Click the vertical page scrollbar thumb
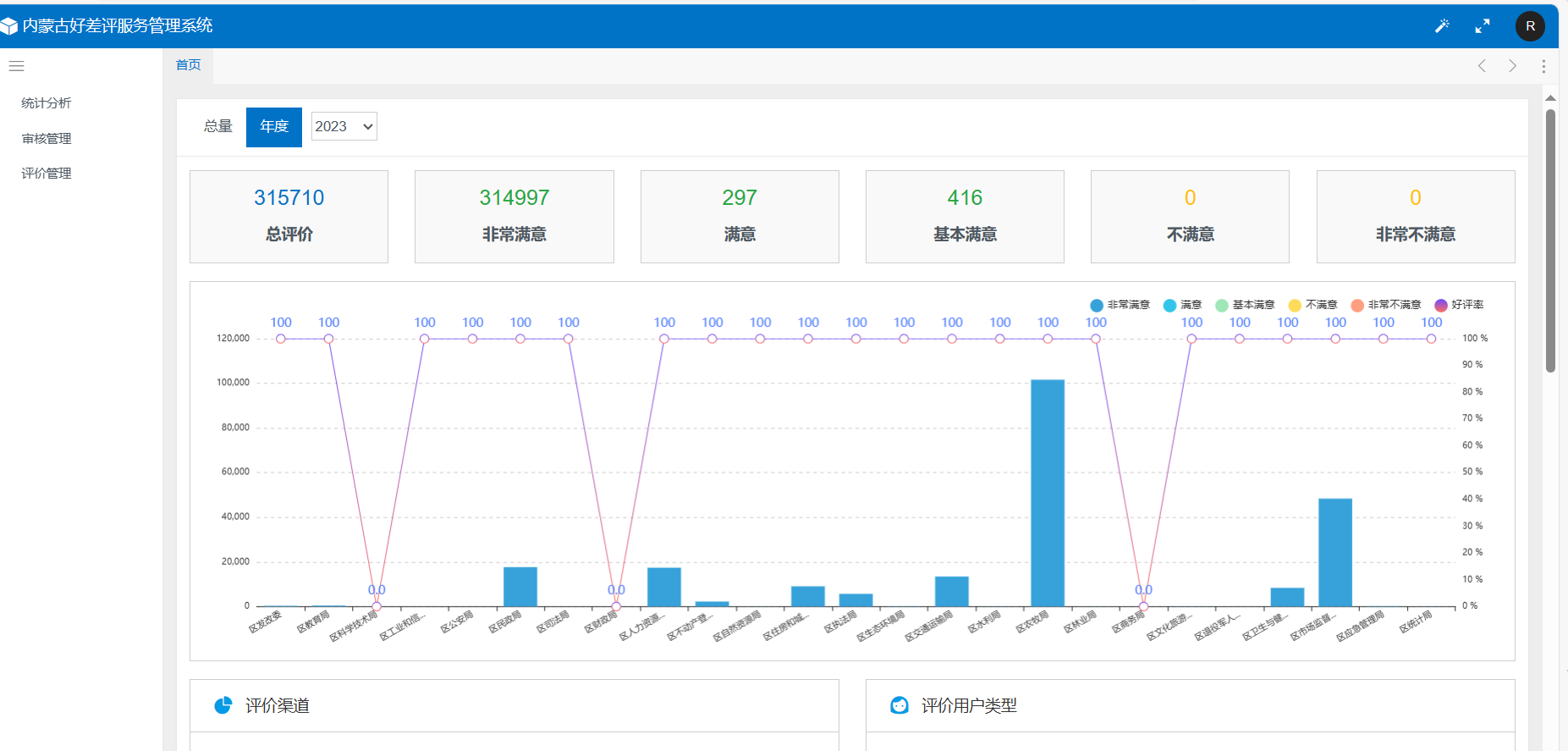 (x=1550, y=240)
